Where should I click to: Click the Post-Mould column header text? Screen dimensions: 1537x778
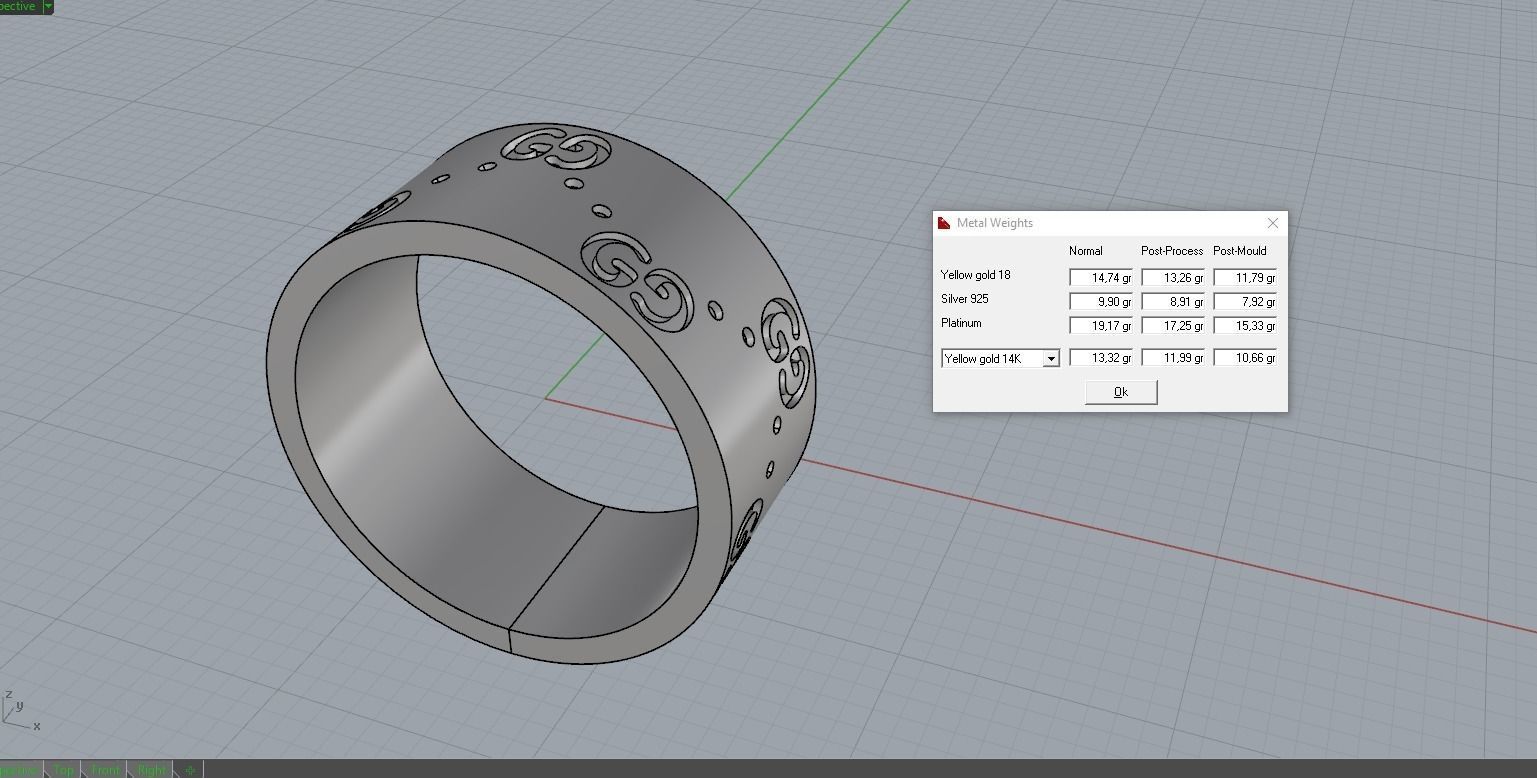(1240, 251)
